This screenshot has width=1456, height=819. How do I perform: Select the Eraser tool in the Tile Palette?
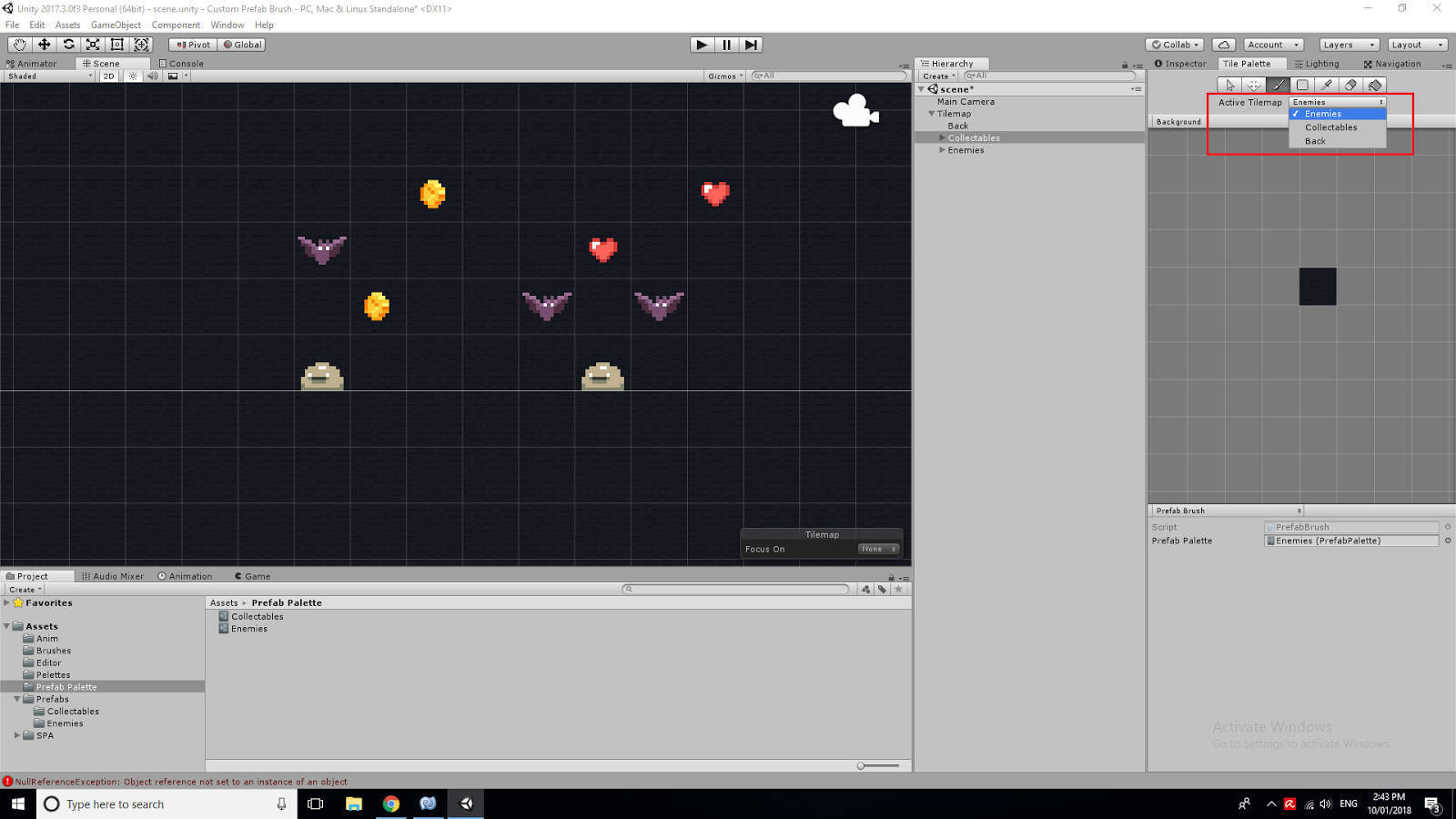point(1350,85)
